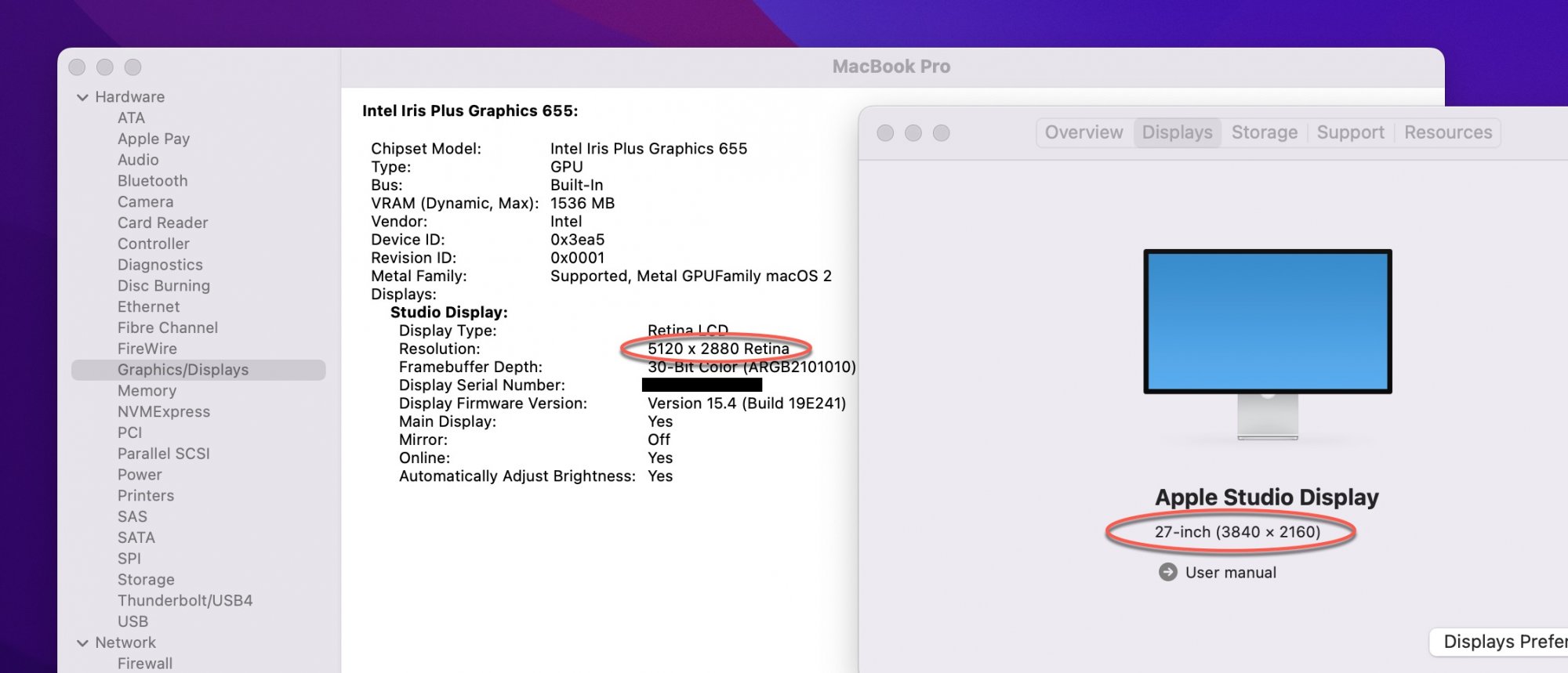This screenshot has height=673, width=1568.
Task: Open SPI hardware entry
Action: [129, 559]
